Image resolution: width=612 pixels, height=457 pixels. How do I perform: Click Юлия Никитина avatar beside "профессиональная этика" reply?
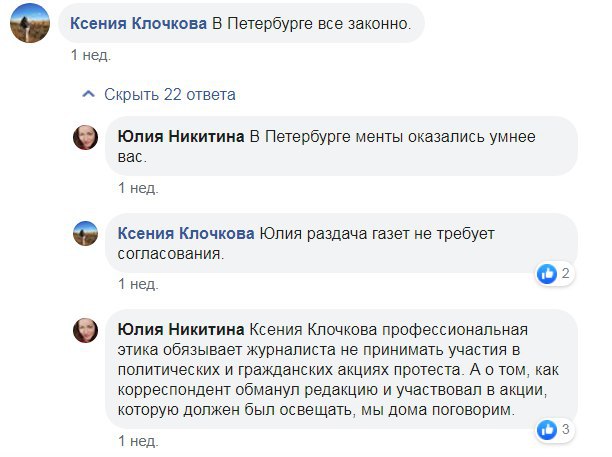(87, 331)
